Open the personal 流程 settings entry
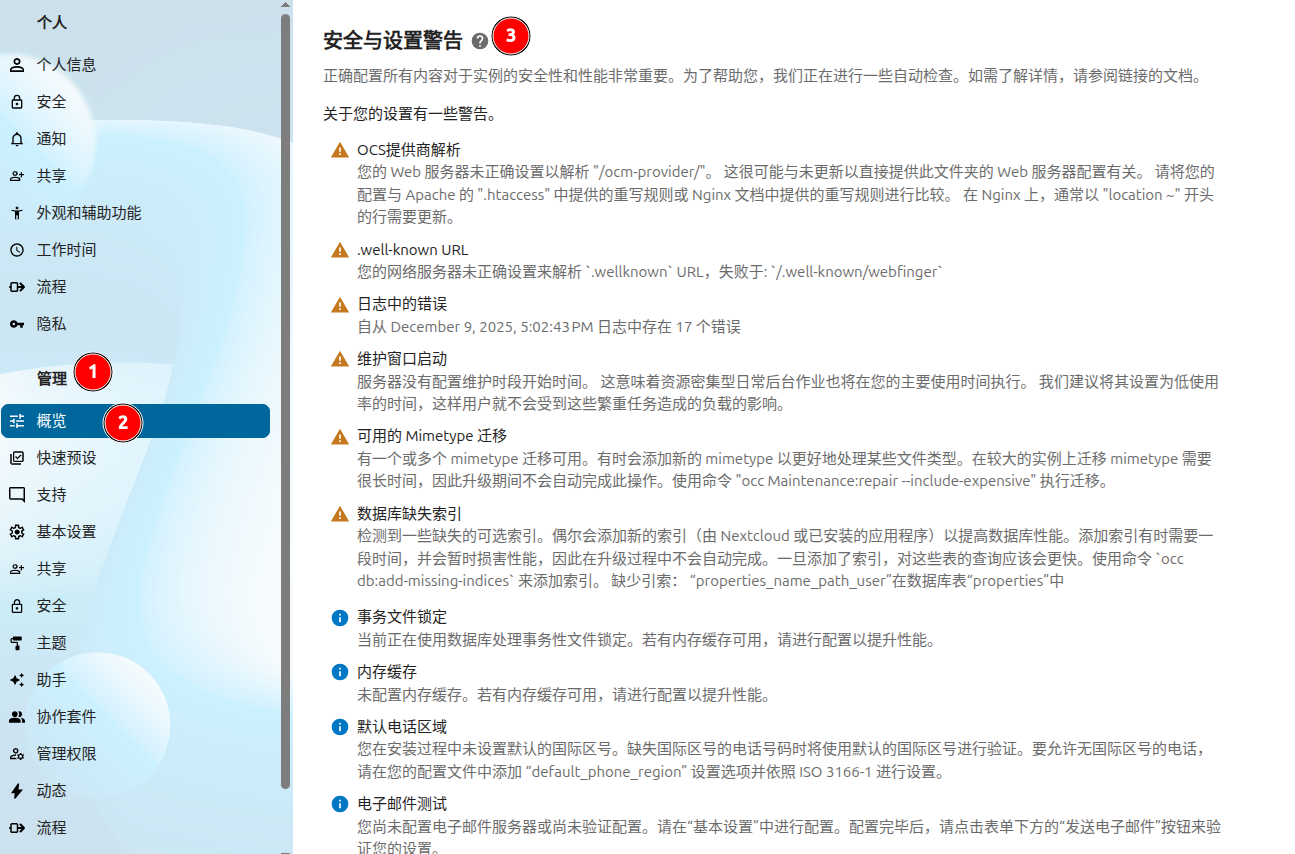 [52, 287]
